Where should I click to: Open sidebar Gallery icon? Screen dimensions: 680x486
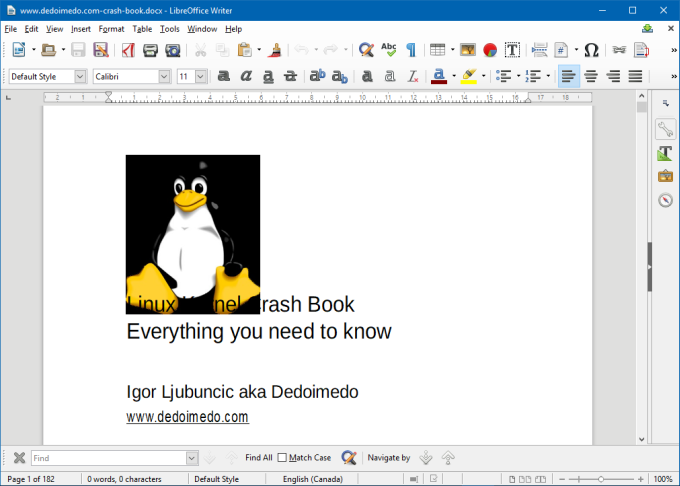pos(665,176)
